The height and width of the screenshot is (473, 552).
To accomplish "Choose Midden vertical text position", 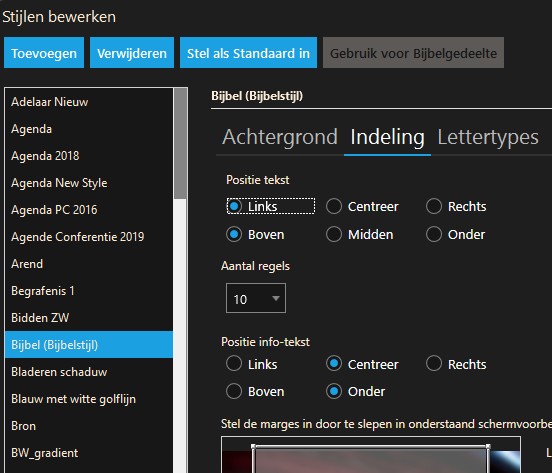I will click(x=360, y=234).
